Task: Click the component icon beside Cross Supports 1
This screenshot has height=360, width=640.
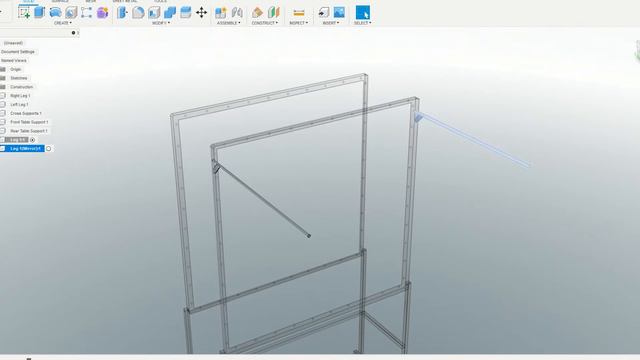Action: pyautogui.click(x=3, y=113)
